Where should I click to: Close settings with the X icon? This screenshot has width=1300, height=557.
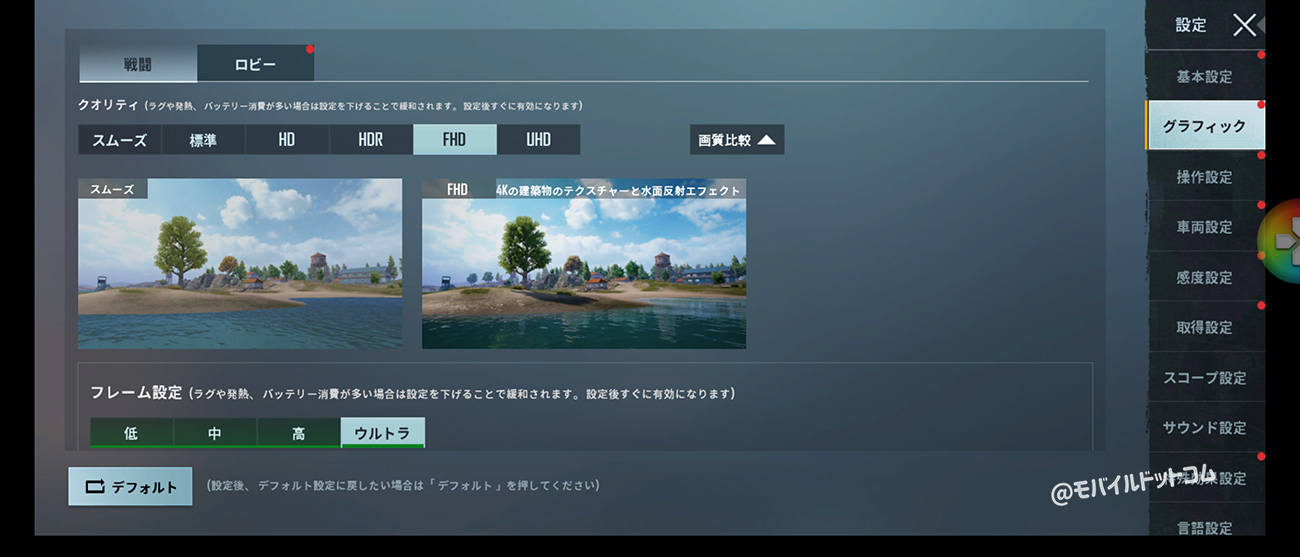(x=1244, y=25)
